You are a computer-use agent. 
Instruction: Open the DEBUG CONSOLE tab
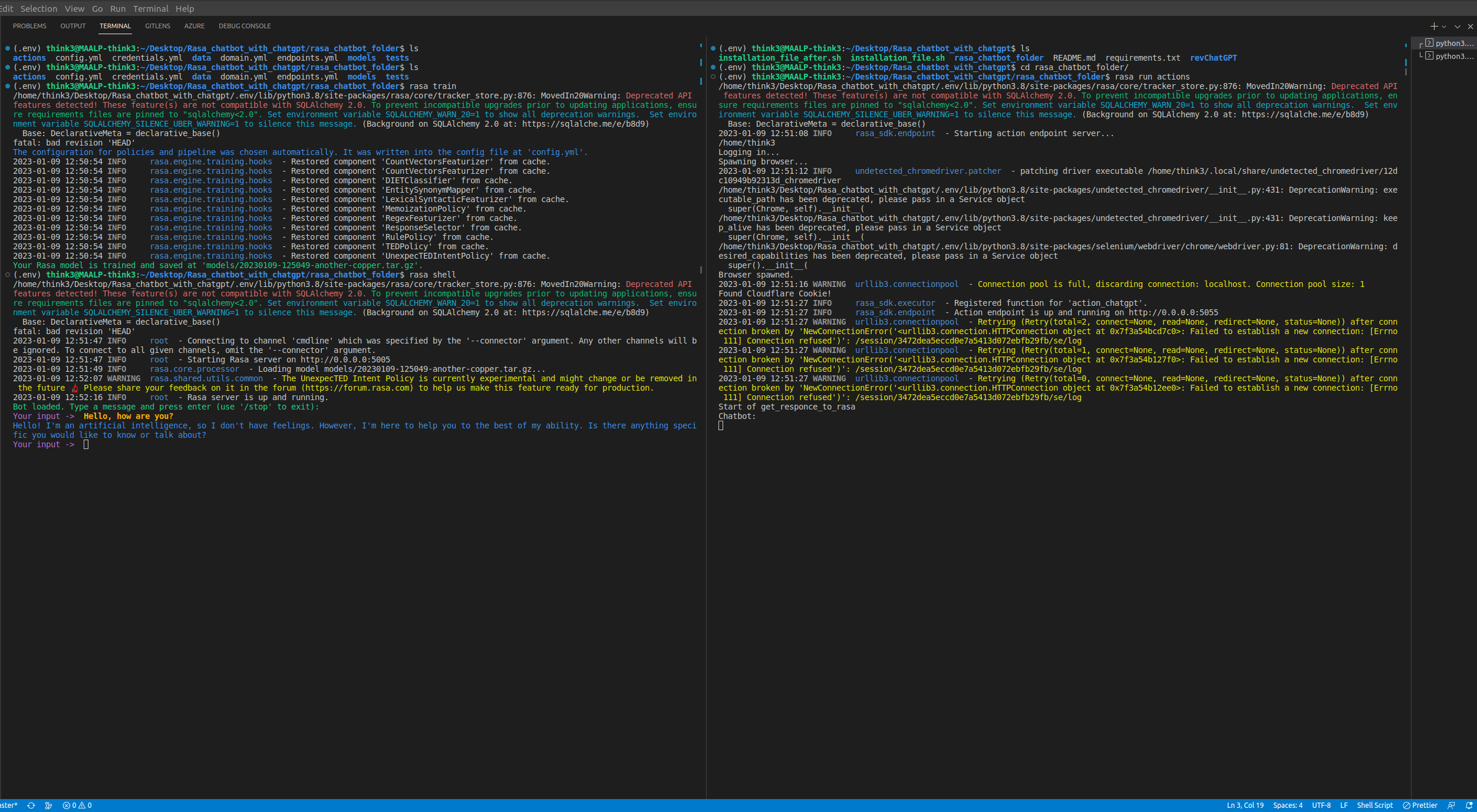[x=245, y=26]
